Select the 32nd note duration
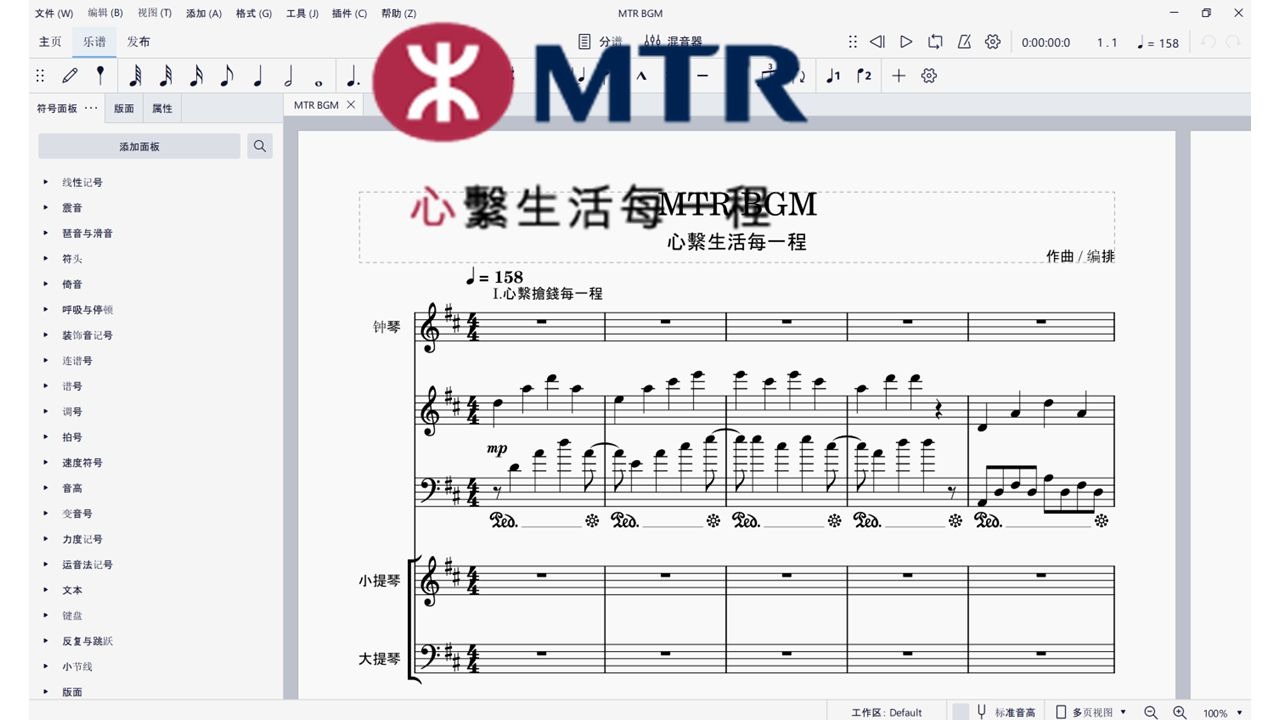Image resolution: width=1280 pixels, height=720 pixels. tap(166, 76)
